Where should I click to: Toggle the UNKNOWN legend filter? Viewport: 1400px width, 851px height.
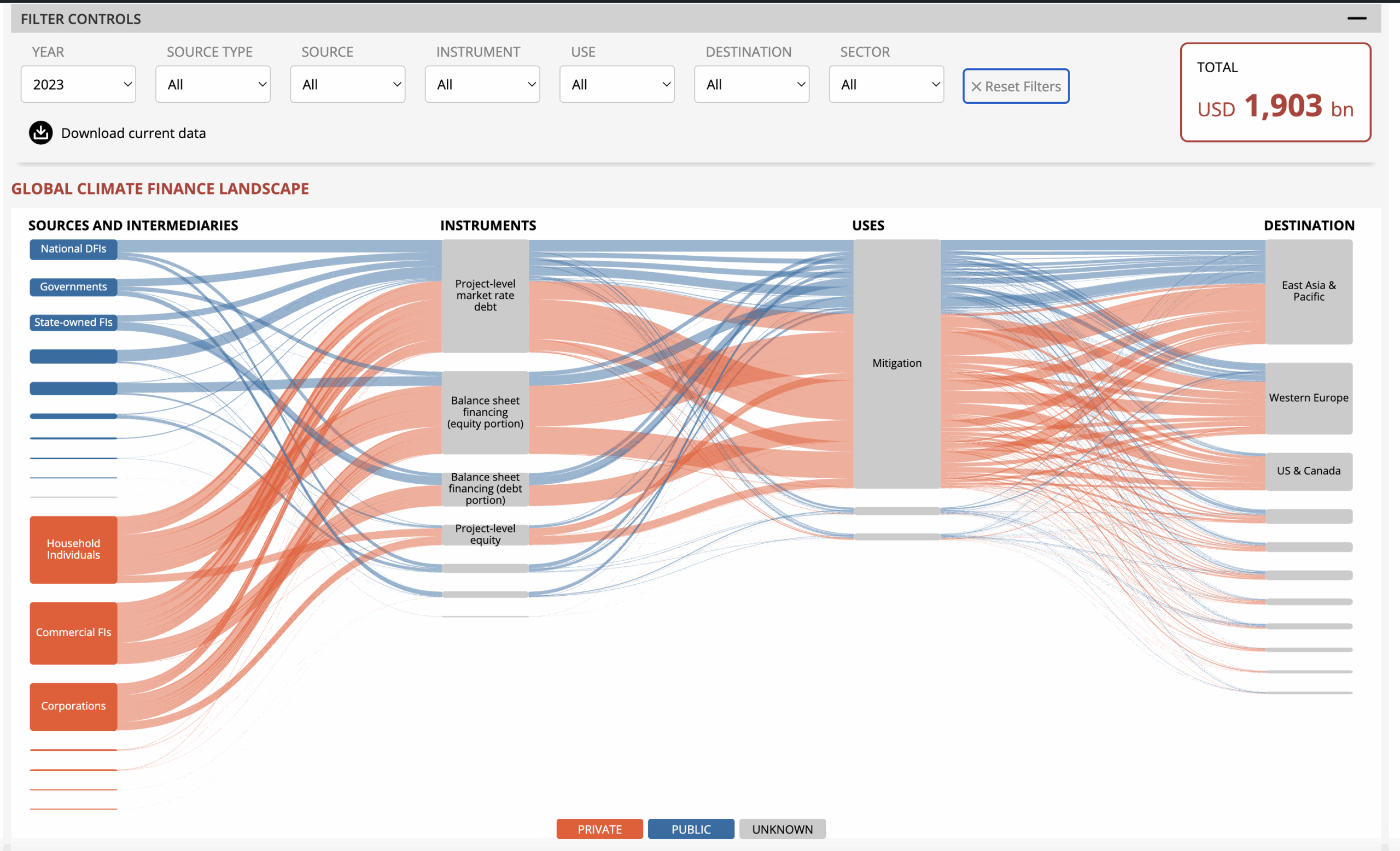click(783, 829)
